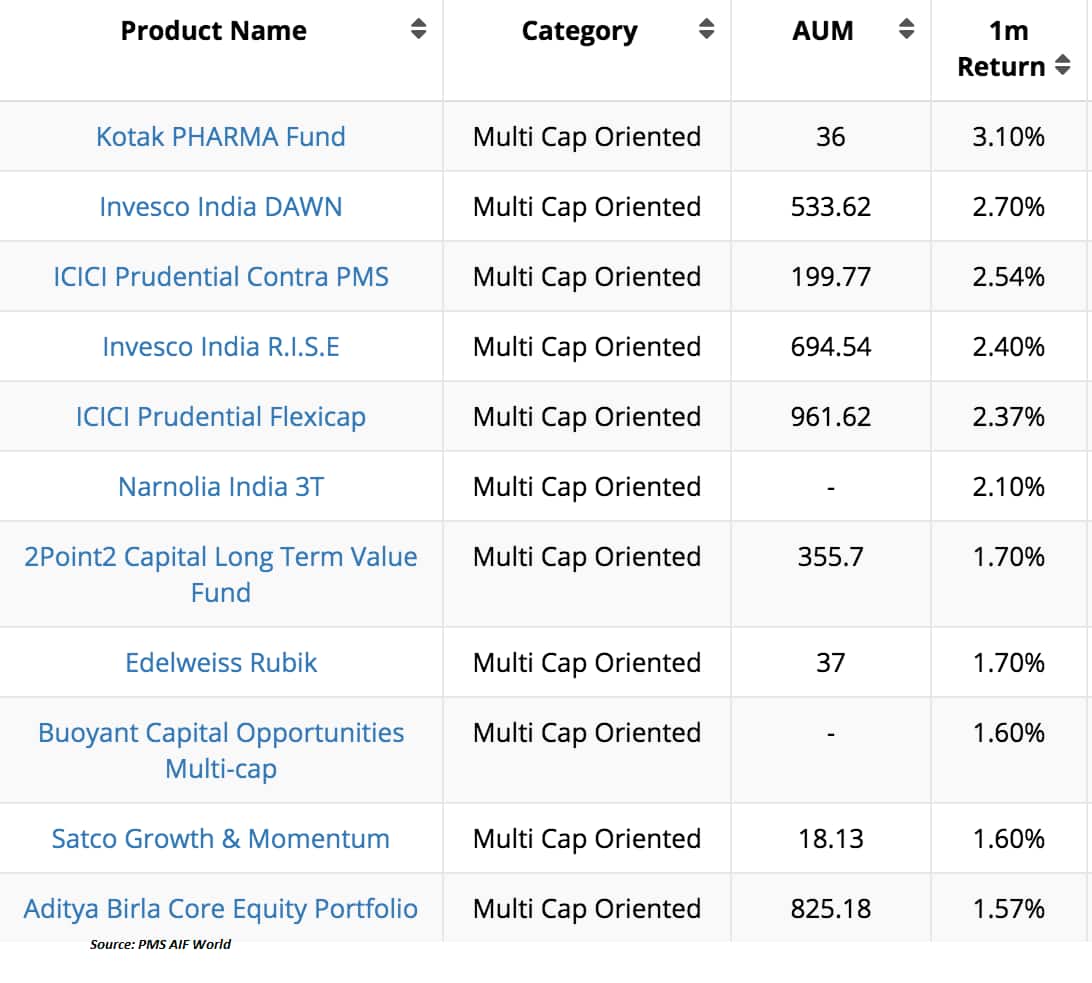The width and height of the screenshot is (1092, 983).
Task: Open Kotak PHARMA Fund link
Action: (220, 136)
